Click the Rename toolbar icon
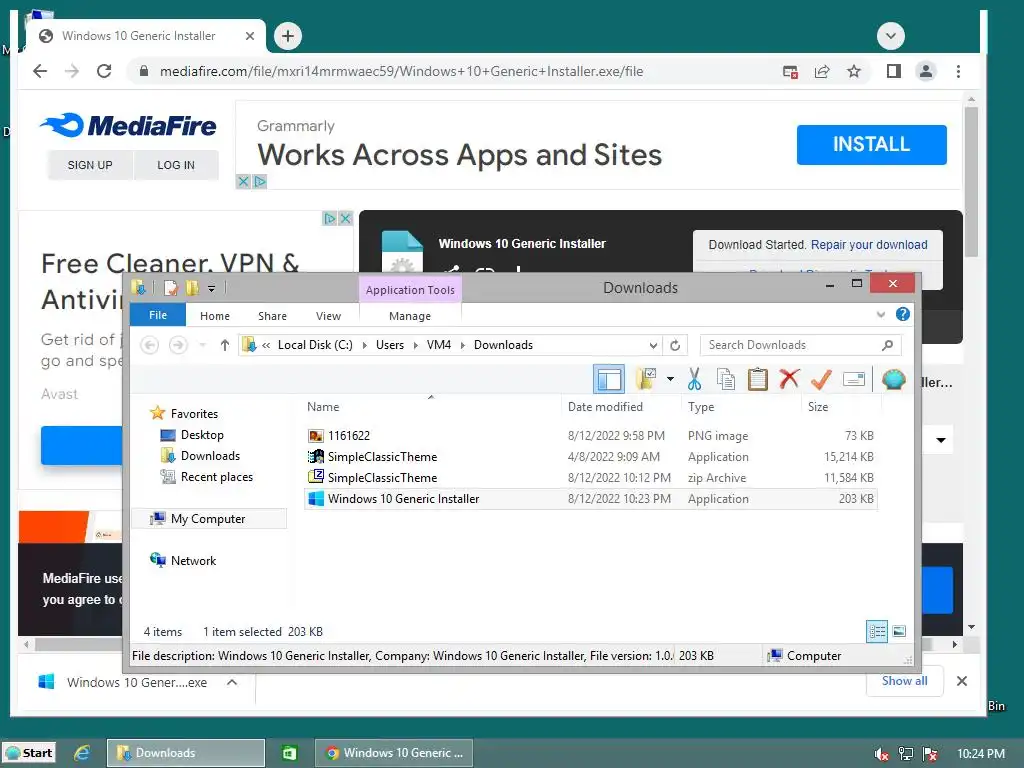 click(x=854, y=379)
